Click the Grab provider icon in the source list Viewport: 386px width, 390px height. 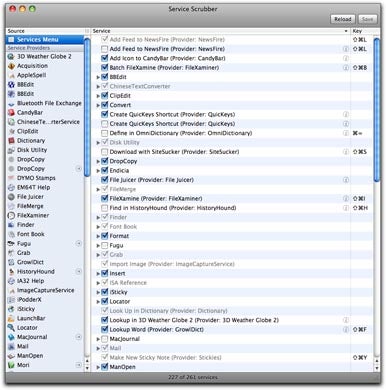(x=11, y=253)
